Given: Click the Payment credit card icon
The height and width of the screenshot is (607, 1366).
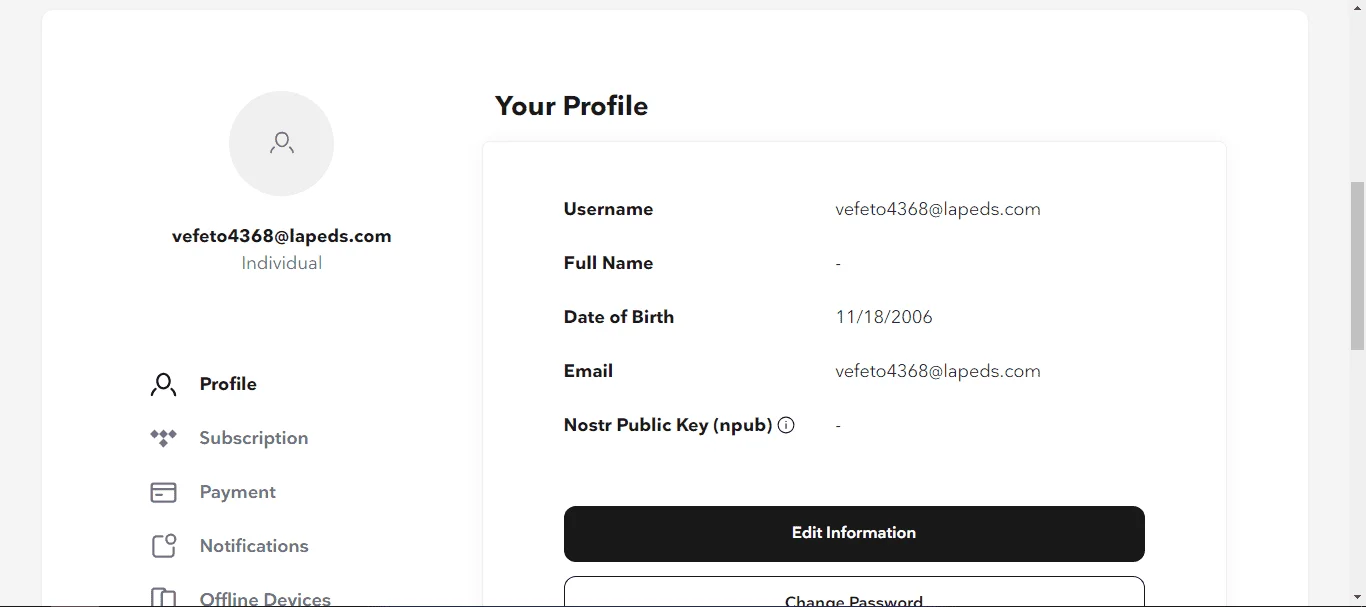Looking at the screenshot, I should (163, 492).
